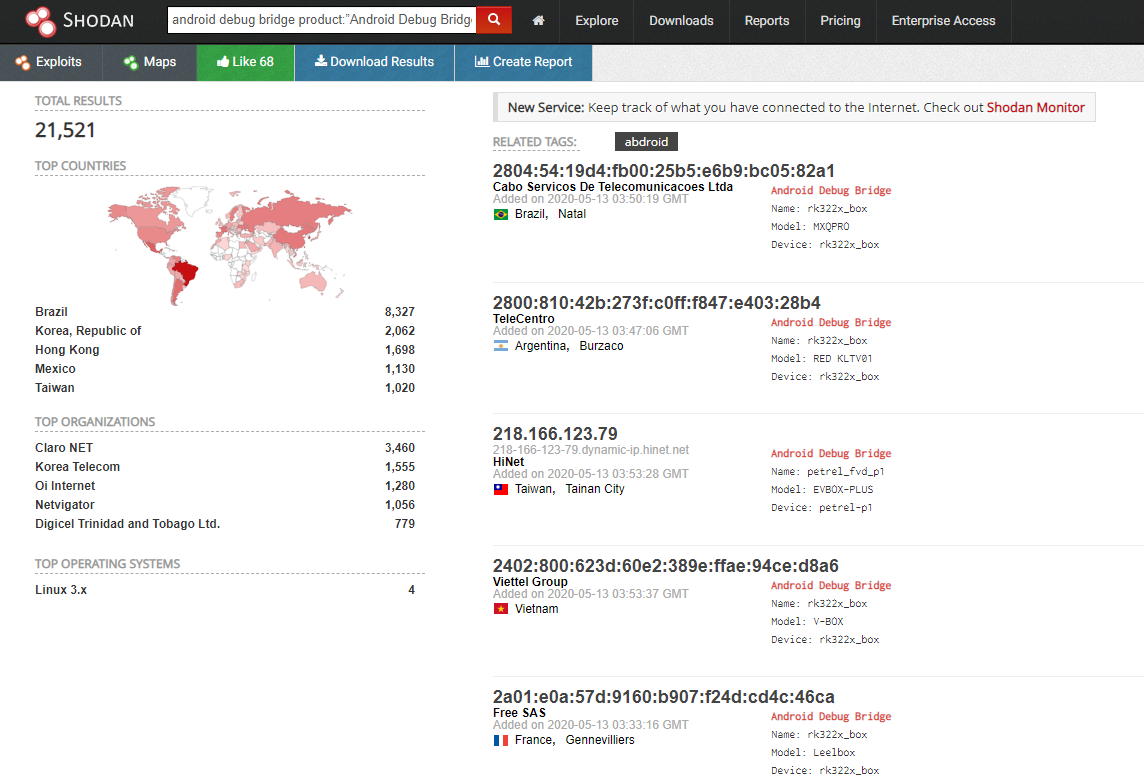Click Download Results button
The image size is (1144, 782).
pos(374,62)
